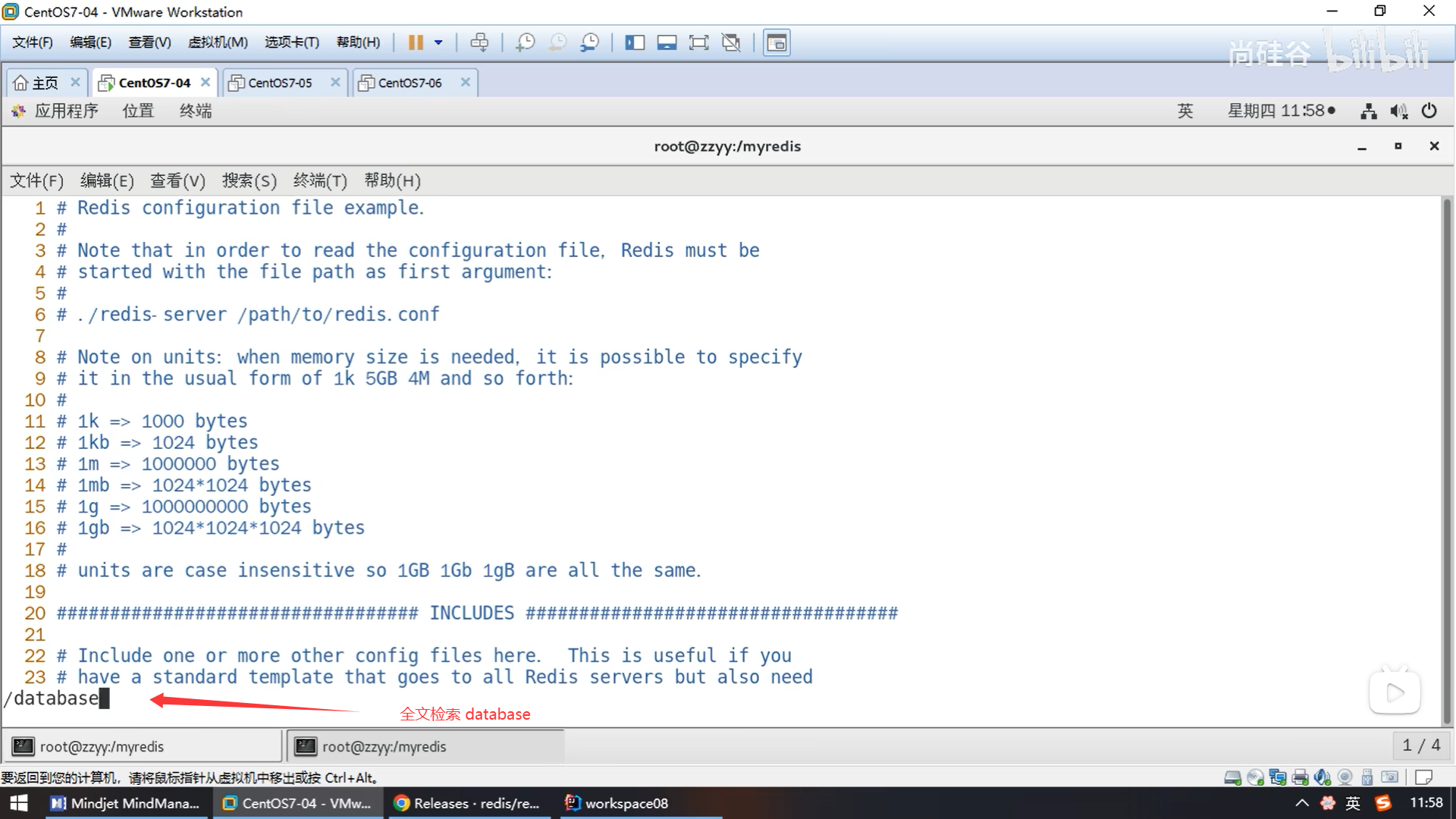
Task: Expand the 应用程序 applications menu
Action: (x=65, y=111)
